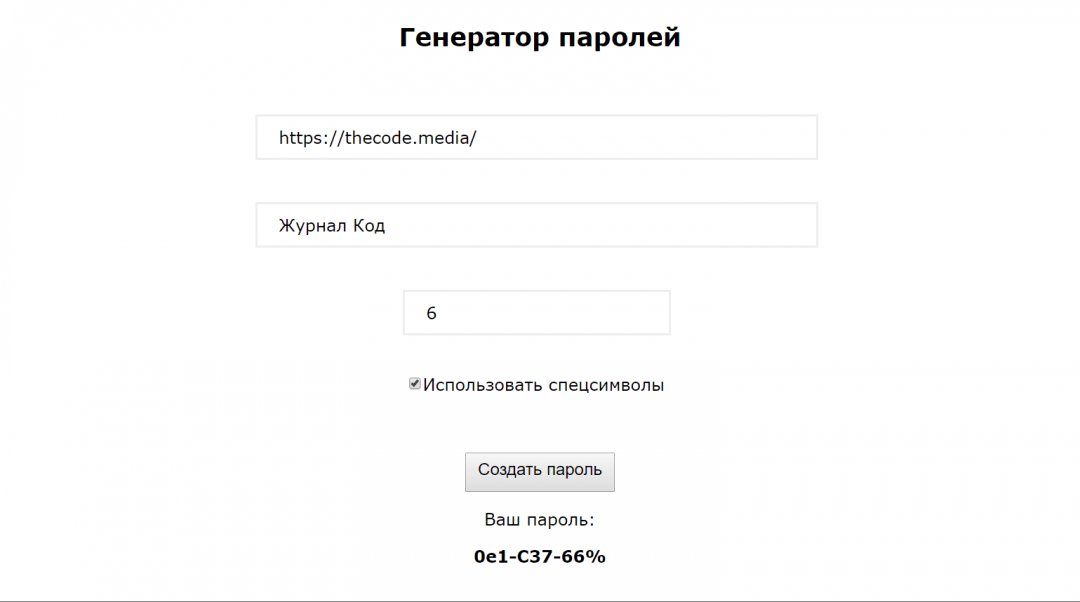
Task: Click the "Генератор паролей" heading
Action: (540, 38)
